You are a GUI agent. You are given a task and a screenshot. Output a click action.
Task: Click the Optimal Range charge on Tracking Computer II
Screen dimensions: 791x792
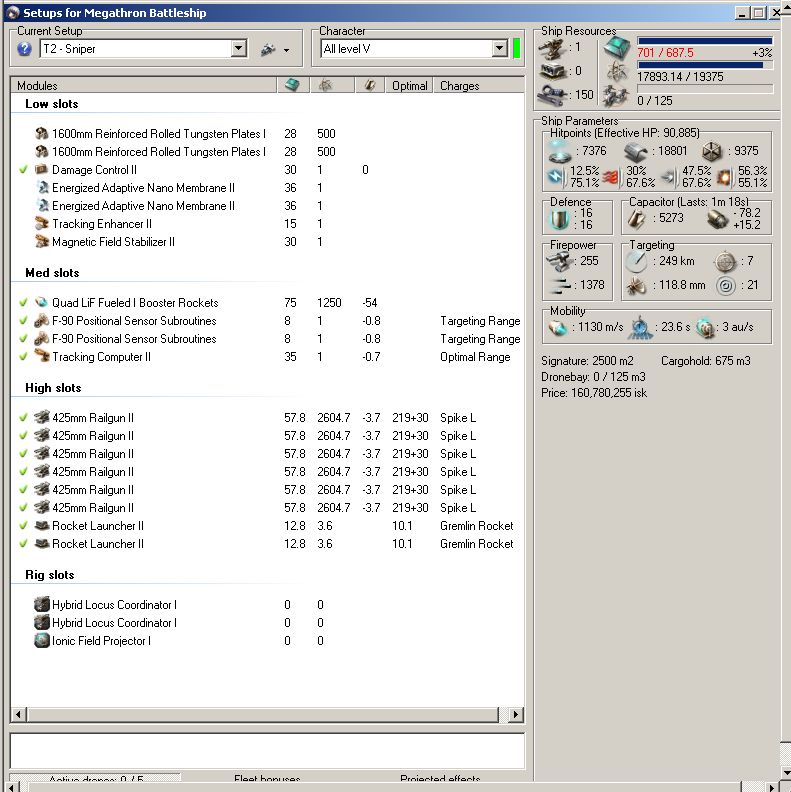[475, 357]
